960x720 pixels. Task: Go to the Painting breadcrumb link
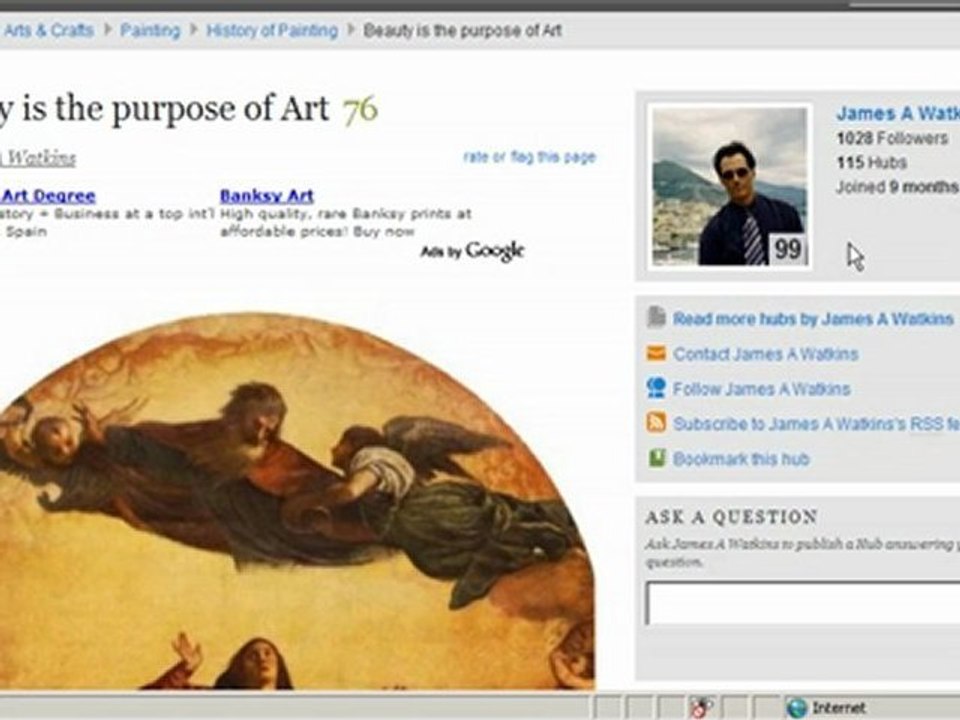[150, 30]
